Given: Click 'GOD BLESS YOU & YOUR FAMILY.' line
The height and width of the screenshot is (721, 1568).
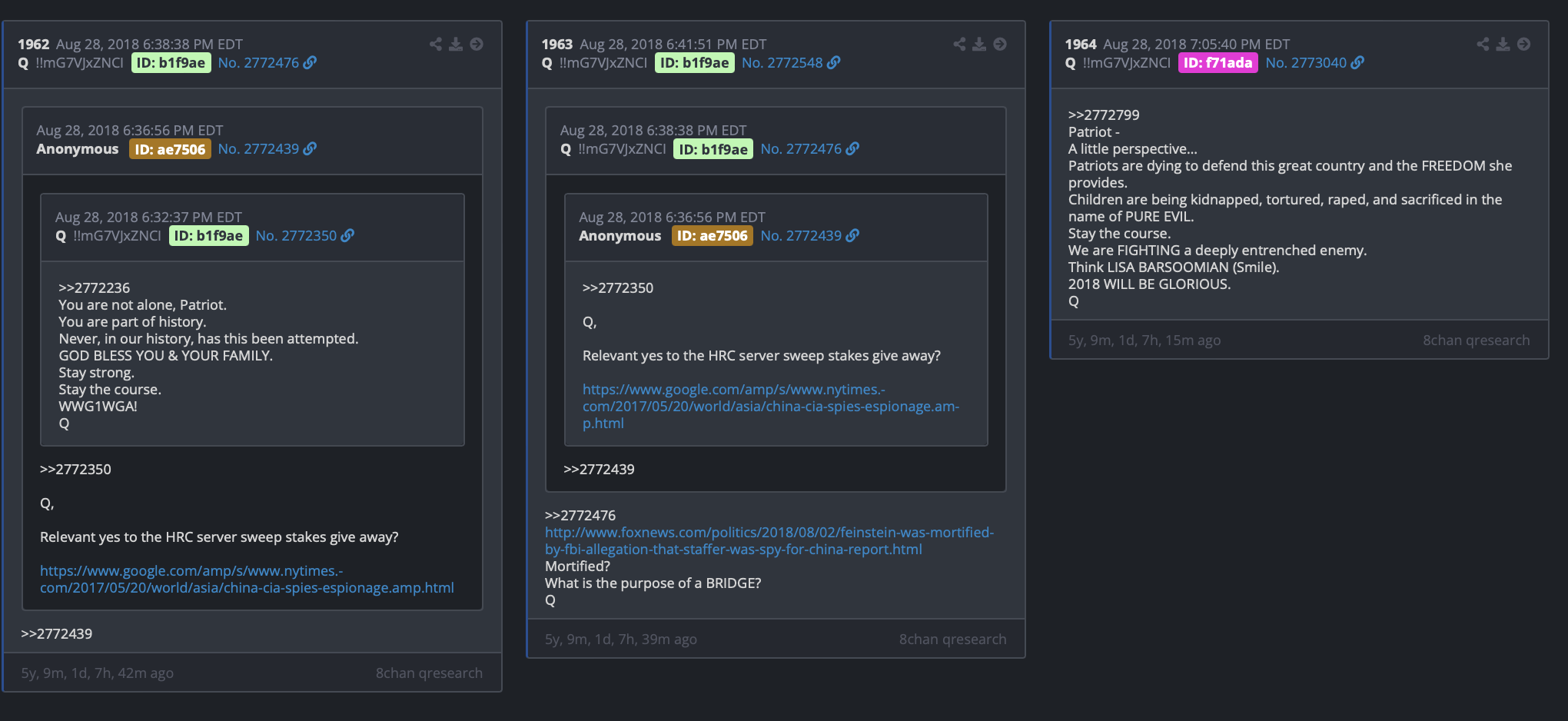Looking at the screenshot, I should 165,355.
